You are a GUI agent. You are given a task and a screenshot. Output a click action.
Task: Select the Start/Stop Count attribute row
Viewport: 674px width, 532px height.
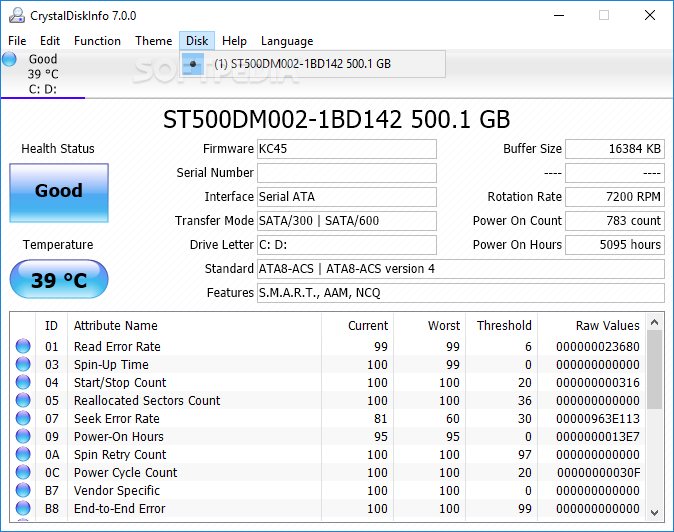pos(328,382)
